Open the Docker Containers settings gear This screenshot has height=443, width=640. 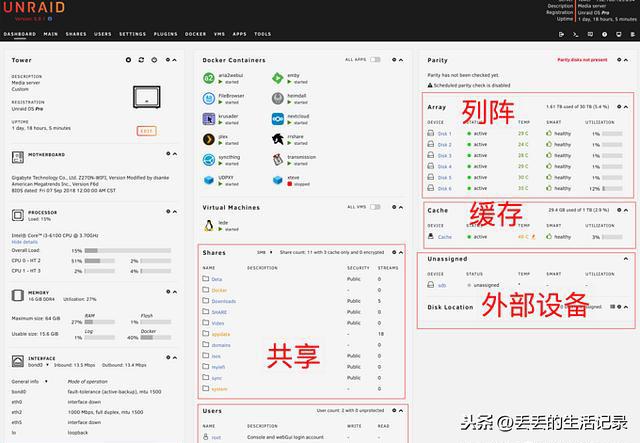(394, 60)
